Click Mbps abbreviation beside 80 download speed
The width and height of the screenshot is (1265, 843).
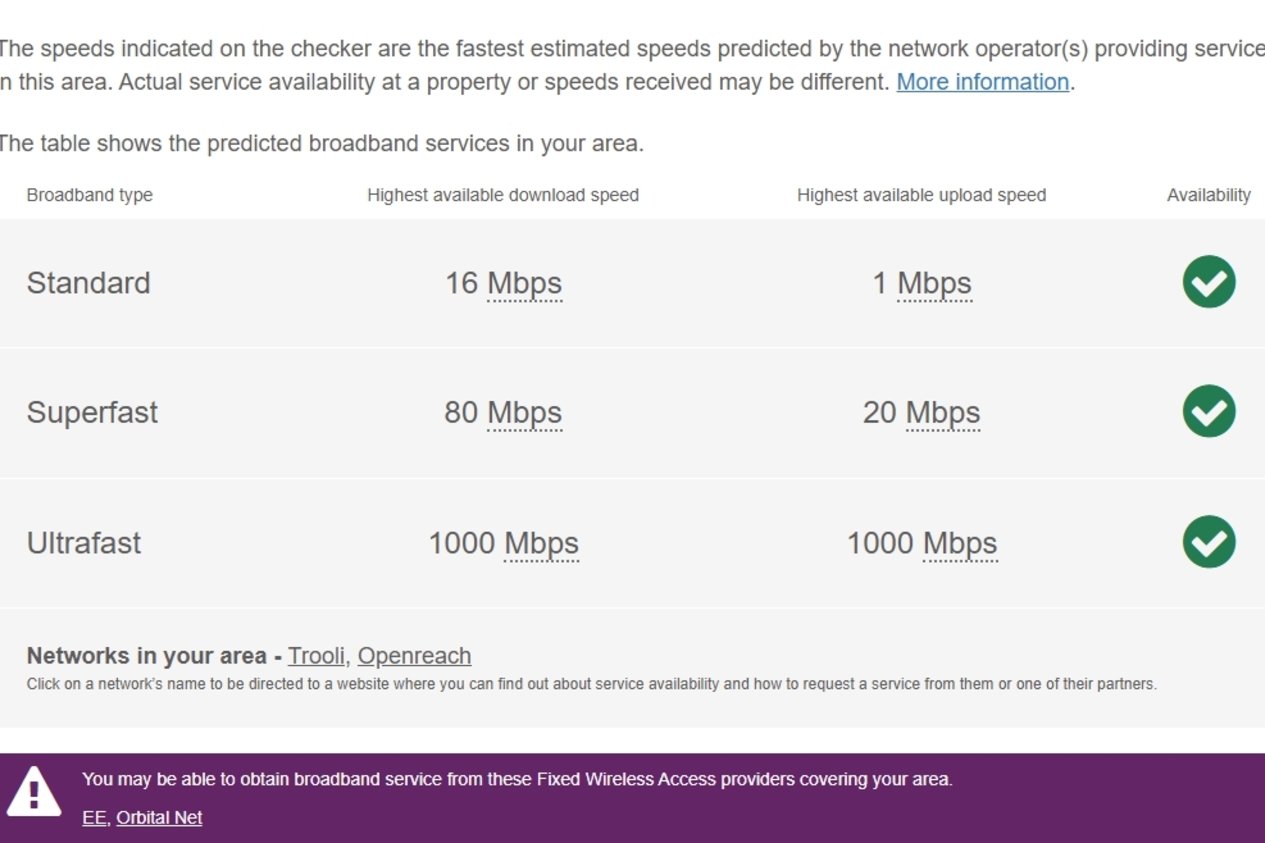pos(525,413)
